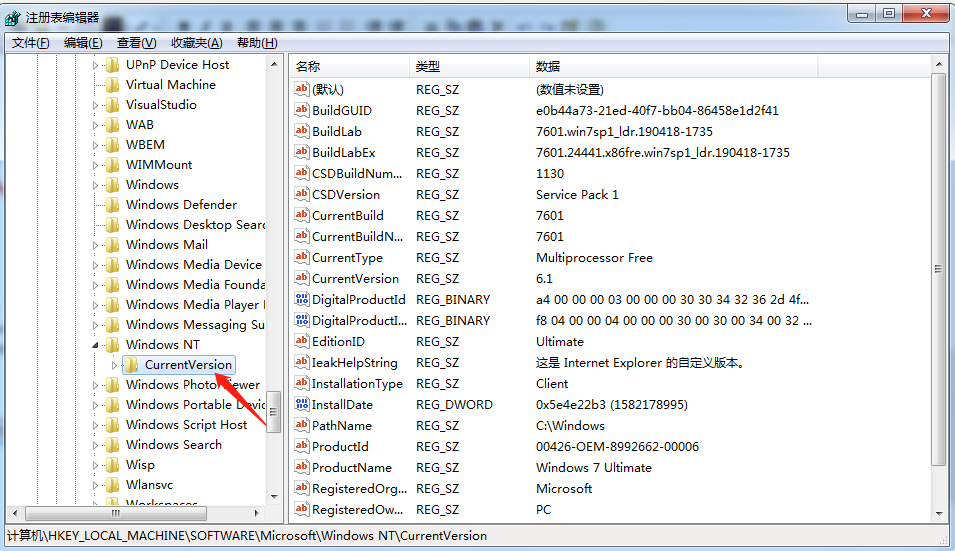Click the CurrentVersion key folder icon
This screenshot has width=955, height=551.
(x=131, y=365)
